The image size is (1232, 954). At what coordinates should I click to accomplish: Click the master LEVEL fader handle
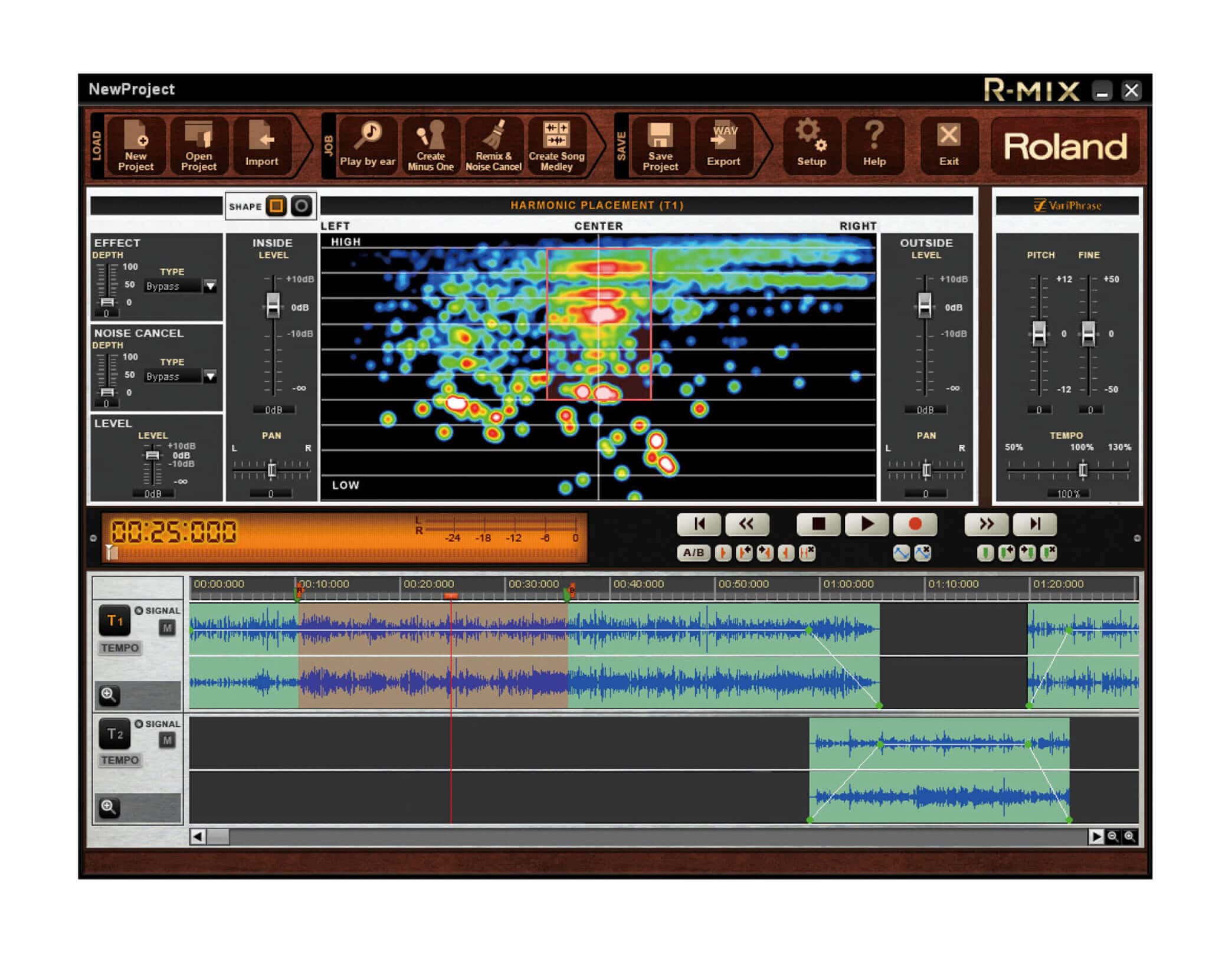click(x=152, y=455)
